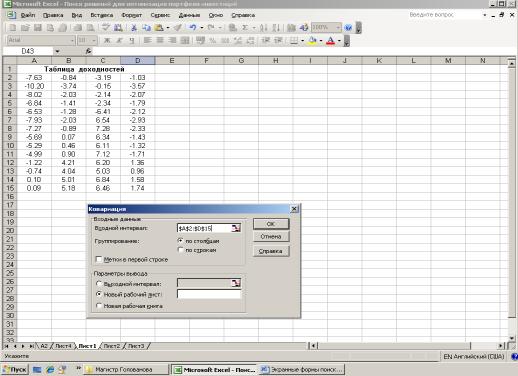The width and height of the screenshot is (518, 376).
Task: Select 'Новая рабочая книга' radio option
Action: (99, 306)
